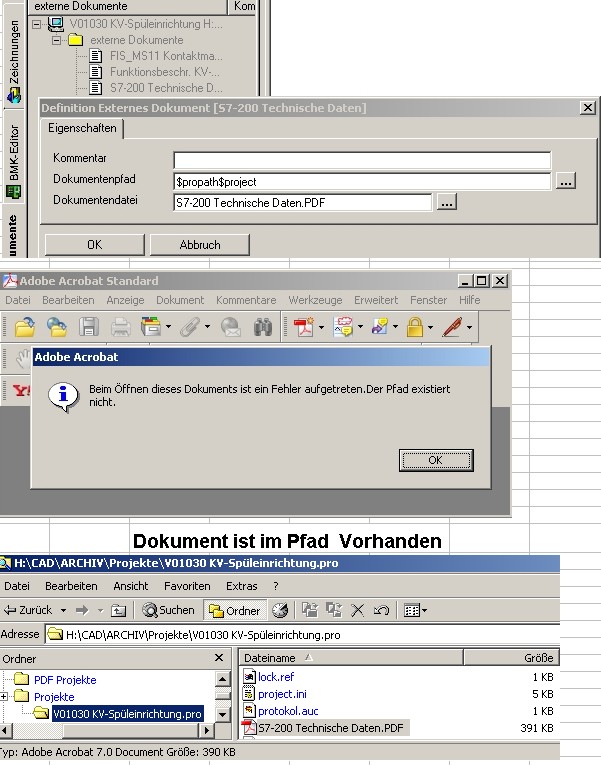601x765 pixels.
Task: Click the Open folder icon in Acrobat toolbar
Action: click(24, 327)
